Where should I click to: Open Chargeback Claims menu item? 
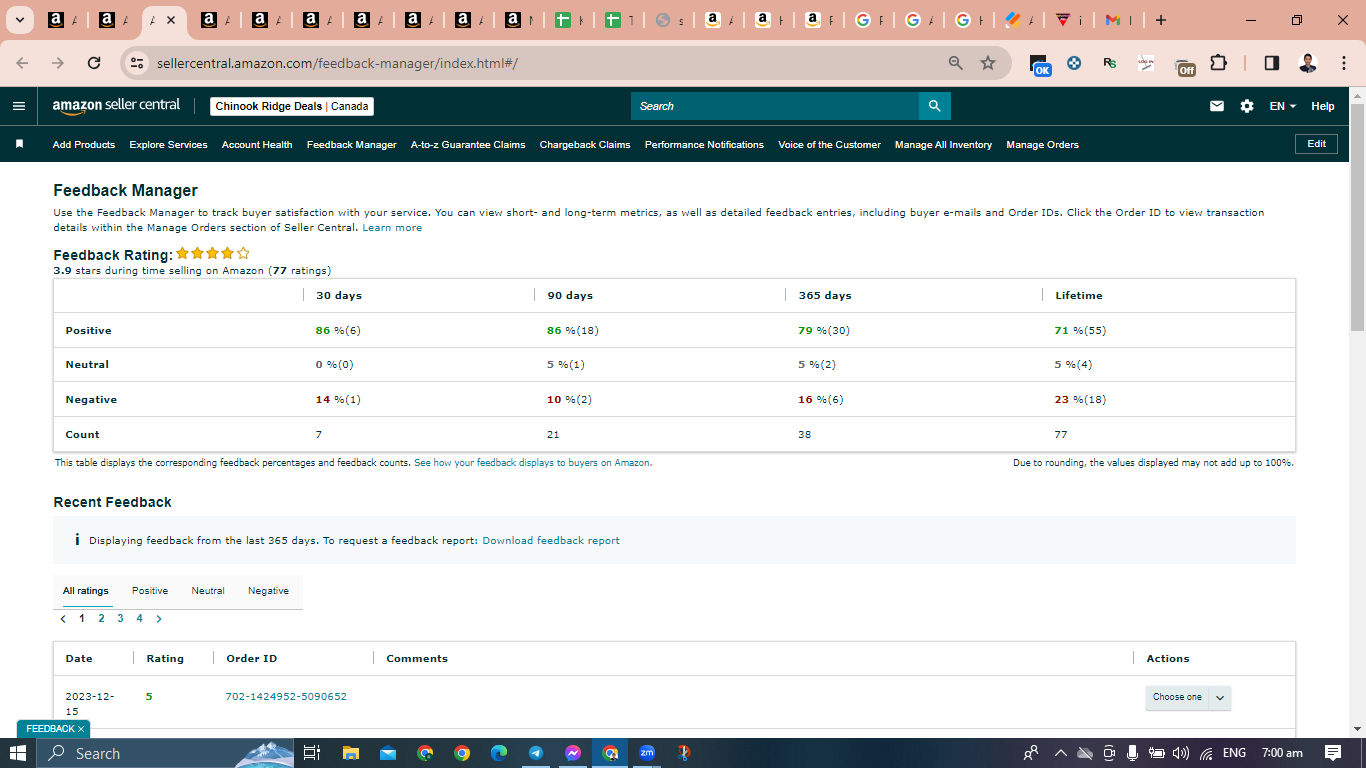(x=585, y=144)
